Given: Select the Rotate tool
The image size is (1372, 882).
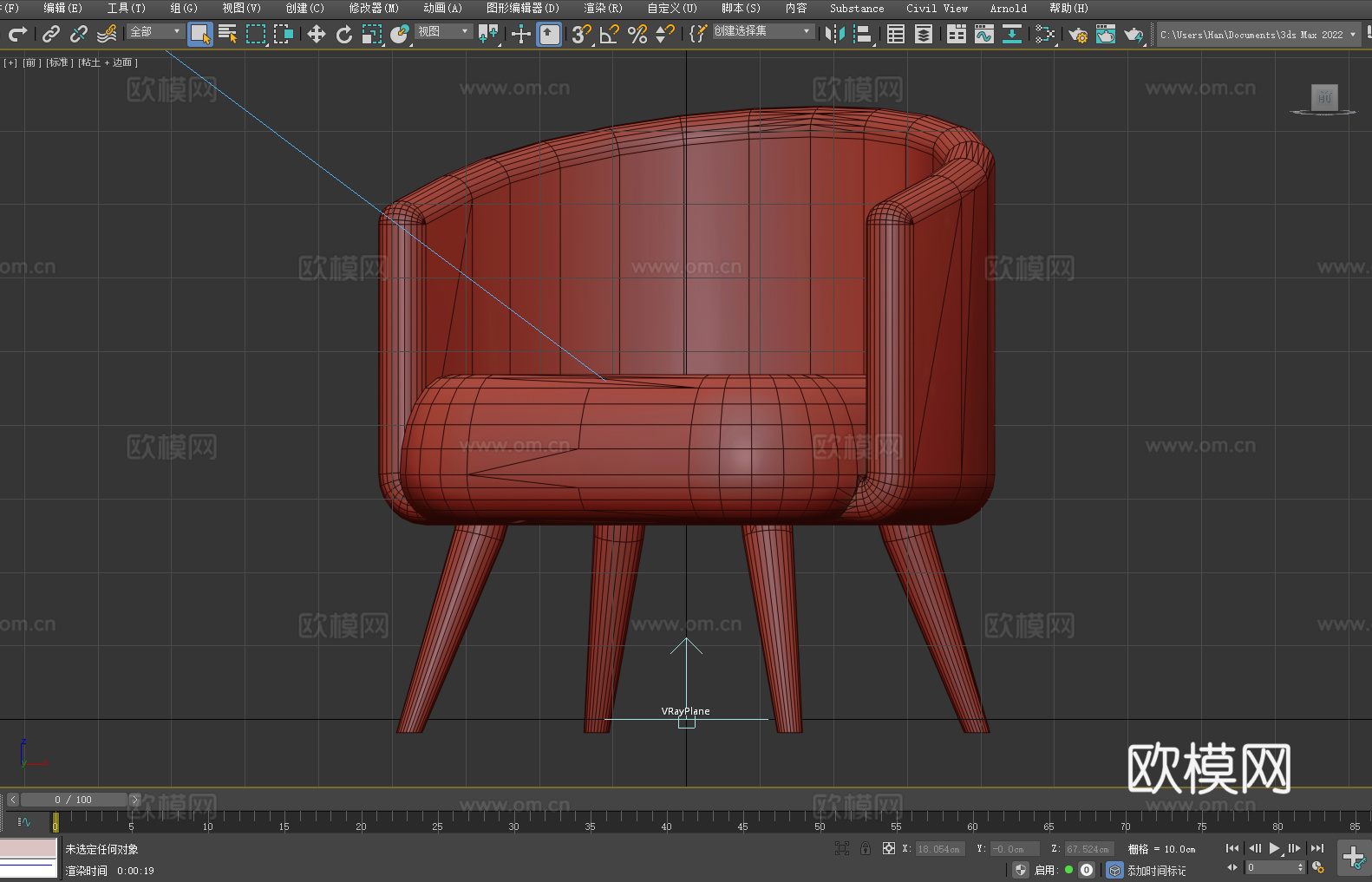Looking at the screenshot, I should click(x=344, y=34).
